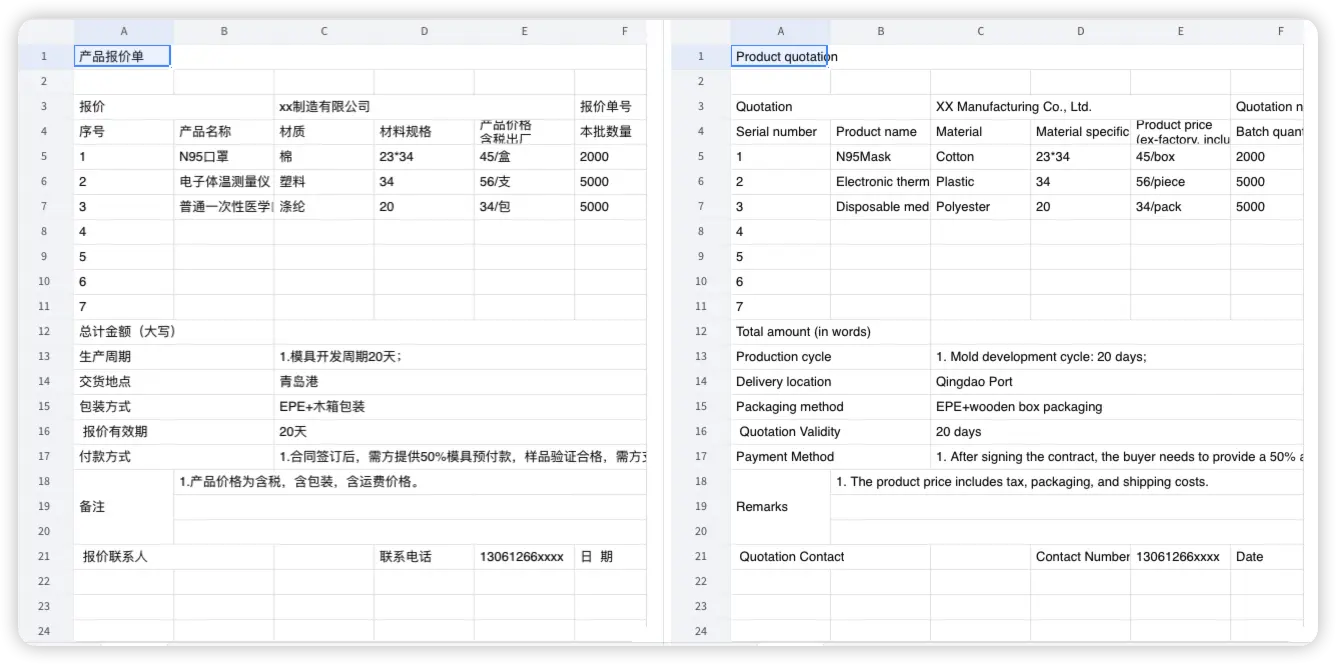Image resolution: width=1336 pixels, height=664 pixels.
Task: Click the 'XX Manufacturing Co., Ltd.' cell
Action: pos(1080,106)
